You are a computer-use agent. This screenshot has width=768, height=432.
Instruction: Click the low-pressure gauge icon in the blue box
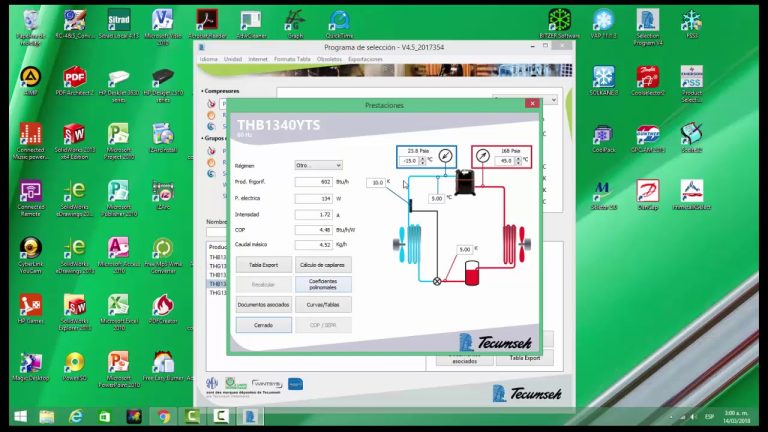click(445, 156)
